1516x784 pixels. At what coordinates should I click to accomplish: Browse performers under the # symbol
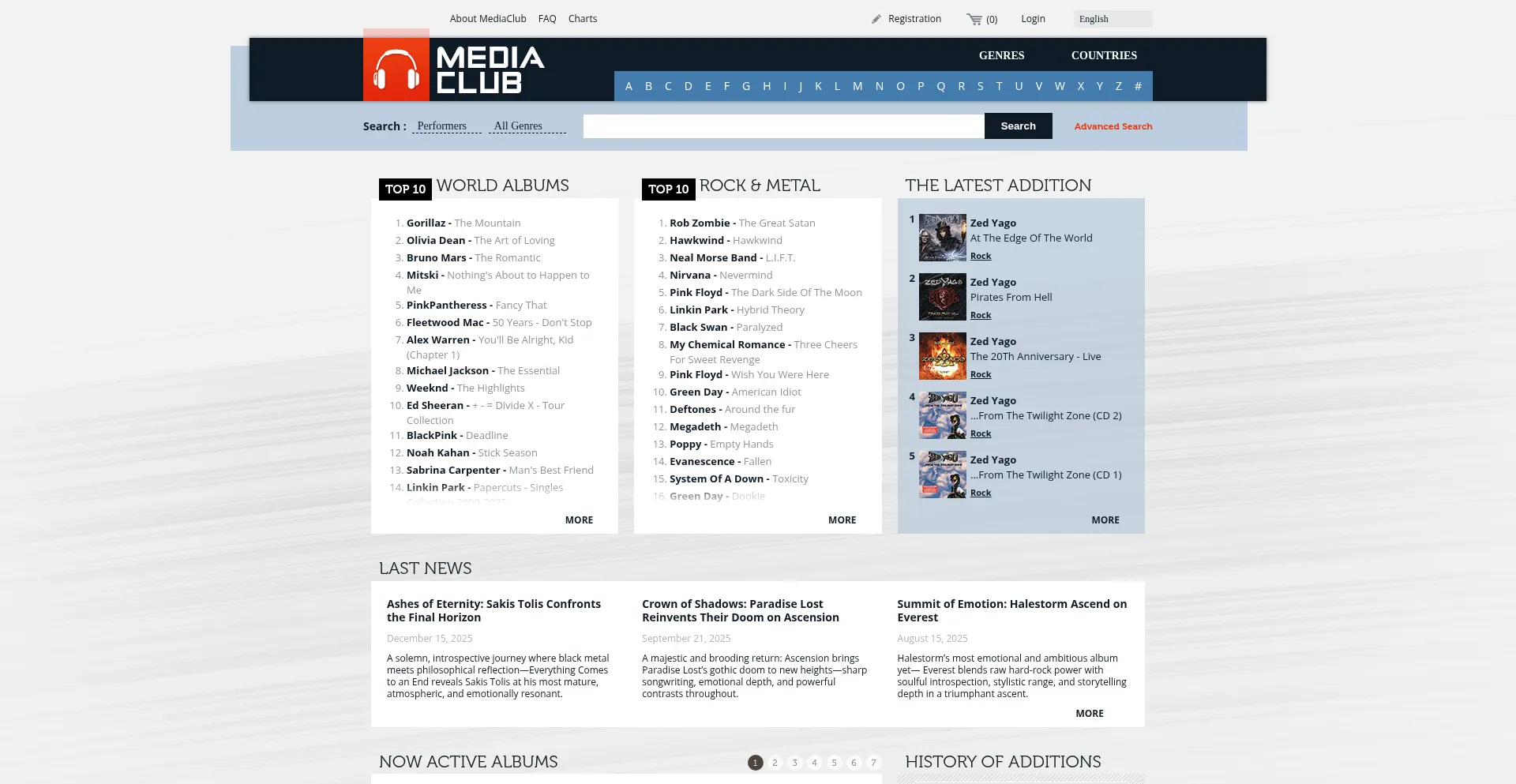tap(1138, 87)
